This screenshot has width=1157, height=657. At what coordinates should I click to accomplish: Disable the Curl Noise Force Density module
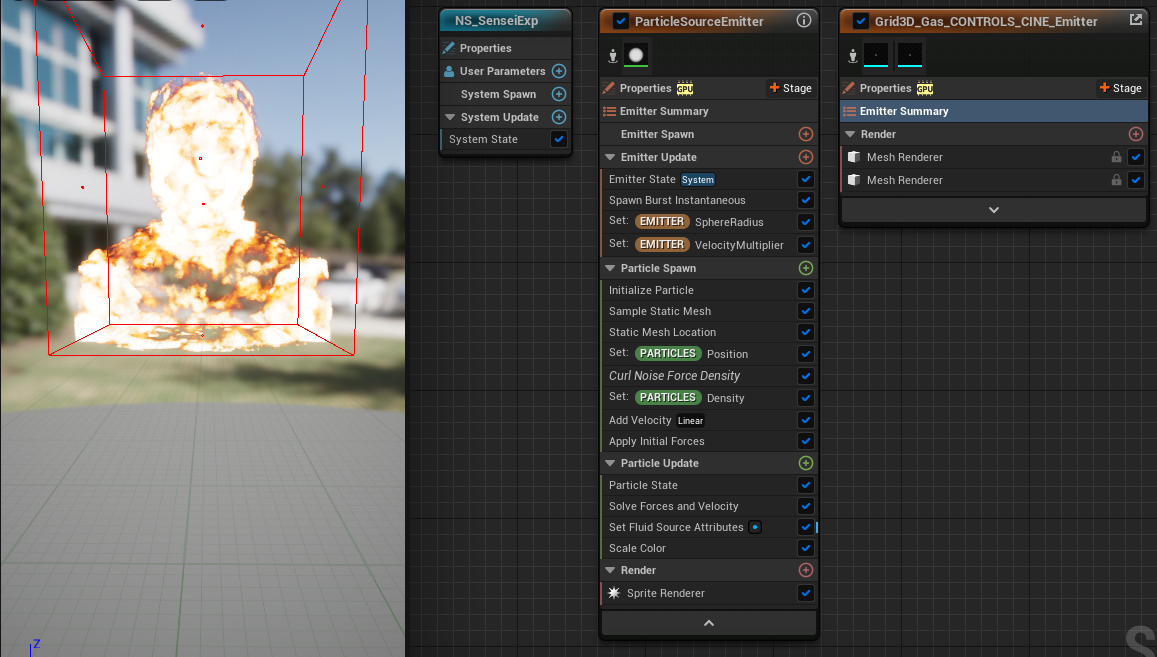coord(805,376)
